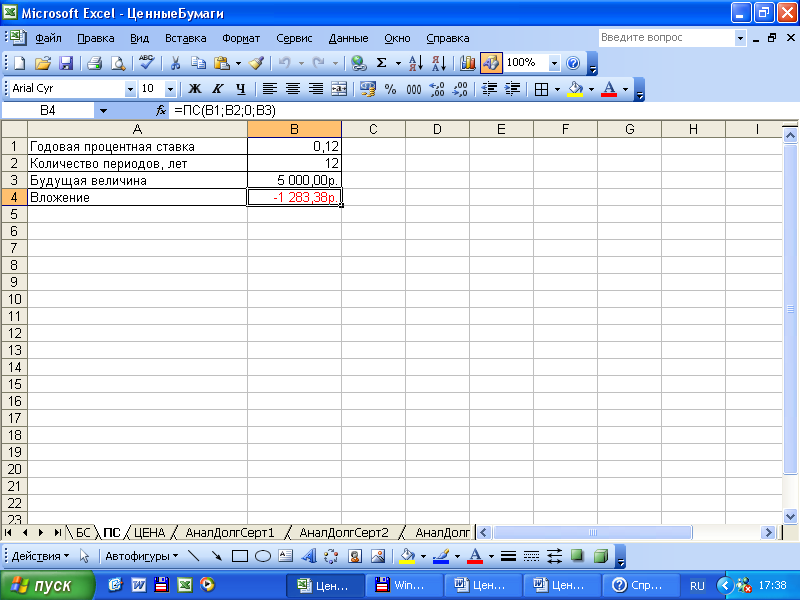Screen dimensions: 800x600
Task: Expand the 100% zoom dropdown
Action: coord(555,63)
